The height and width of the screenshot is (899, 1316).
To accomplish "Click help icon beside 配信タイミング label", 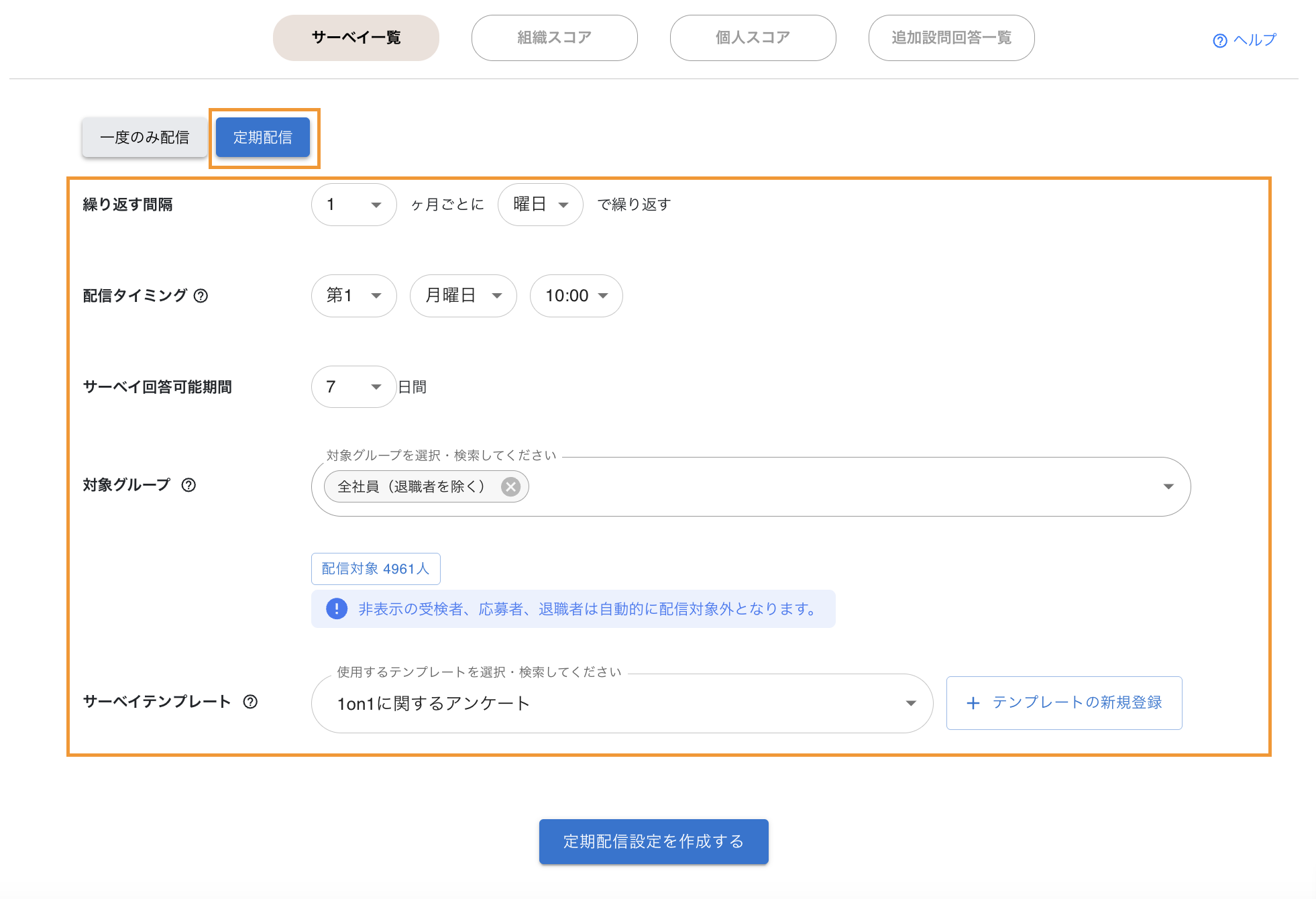I will click(x=201, y=296).
